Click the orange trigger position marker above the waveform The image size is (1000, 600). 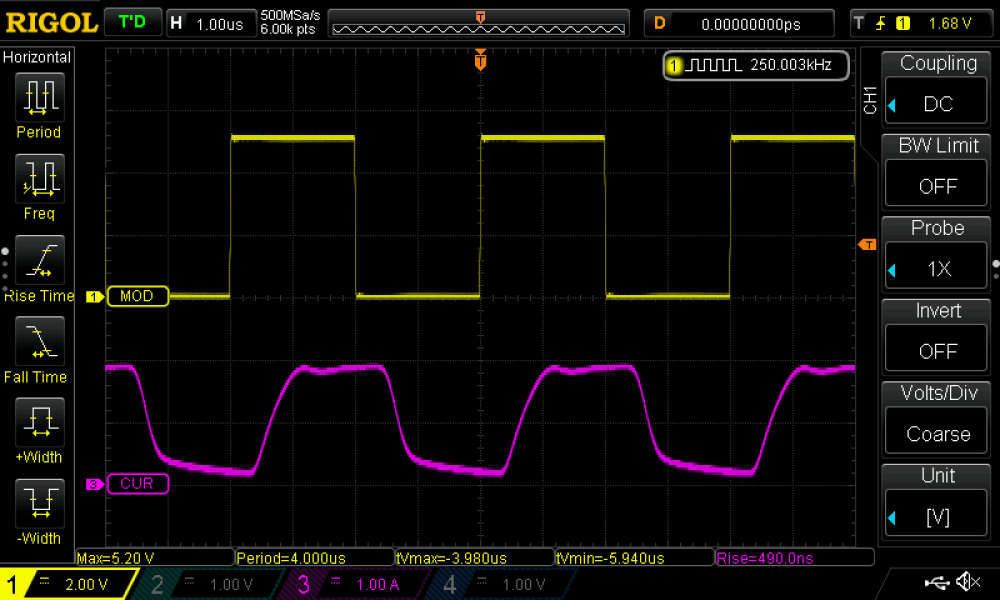pos(480,60)
